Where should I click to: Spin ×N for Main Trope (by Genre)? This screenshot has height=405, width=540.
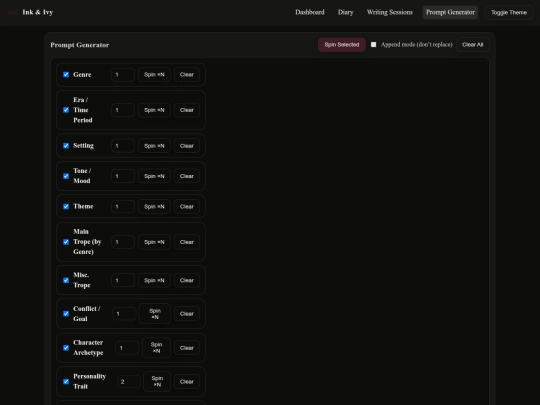[154, 242]
